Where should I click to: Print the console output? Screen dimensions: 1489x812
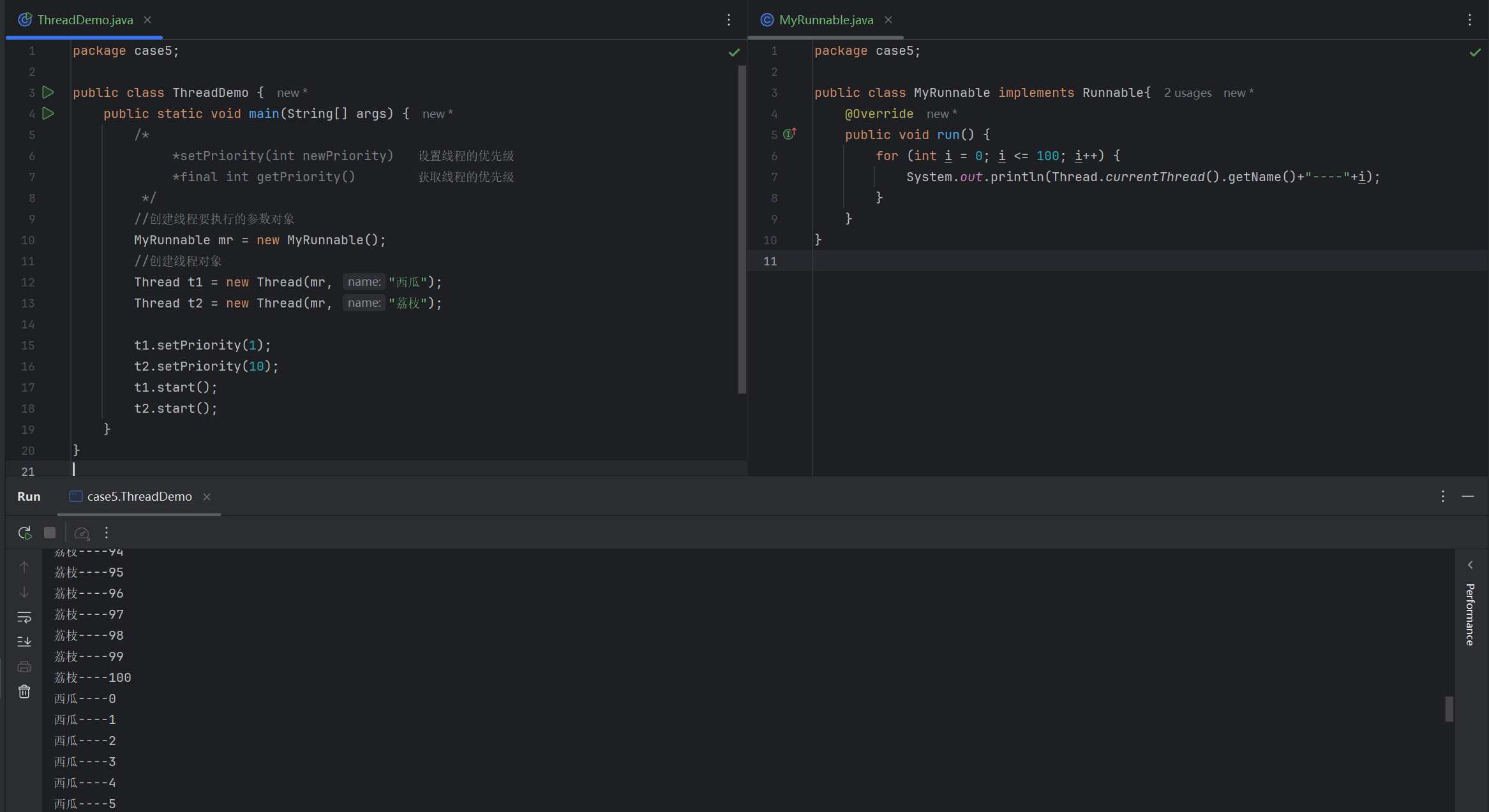24,667
